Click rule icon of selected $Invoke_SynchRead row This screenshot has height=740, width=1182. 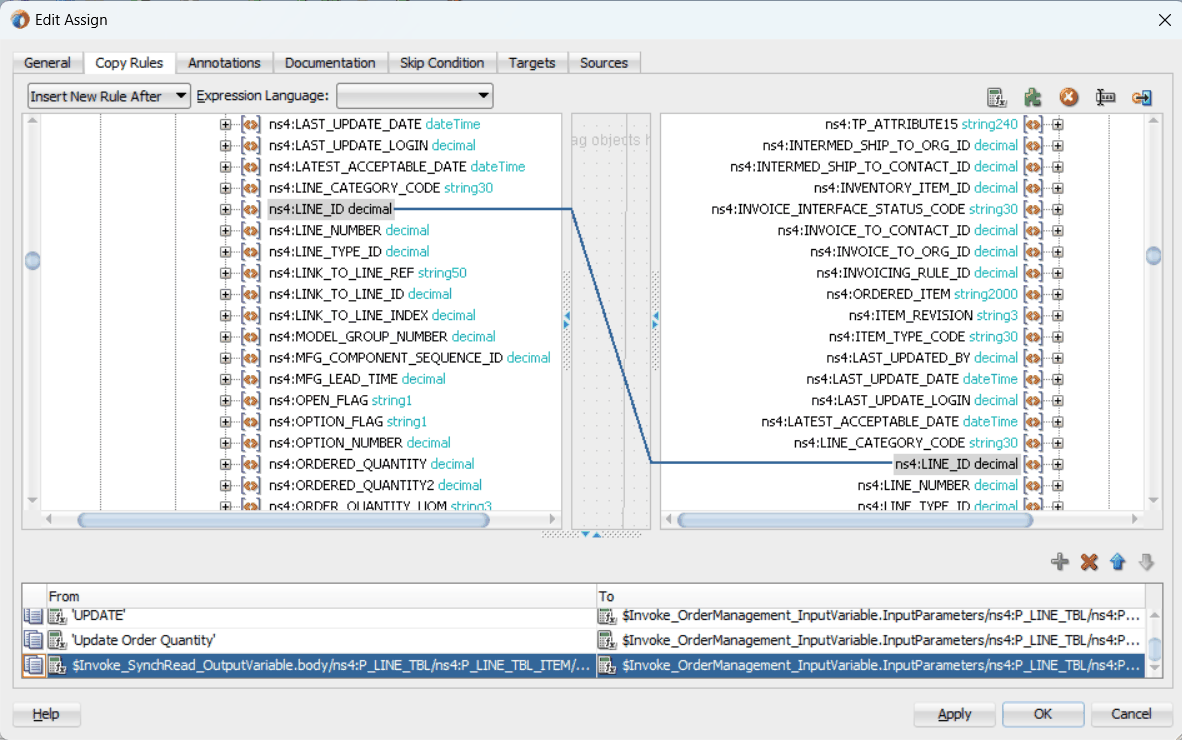coord(33,665)
